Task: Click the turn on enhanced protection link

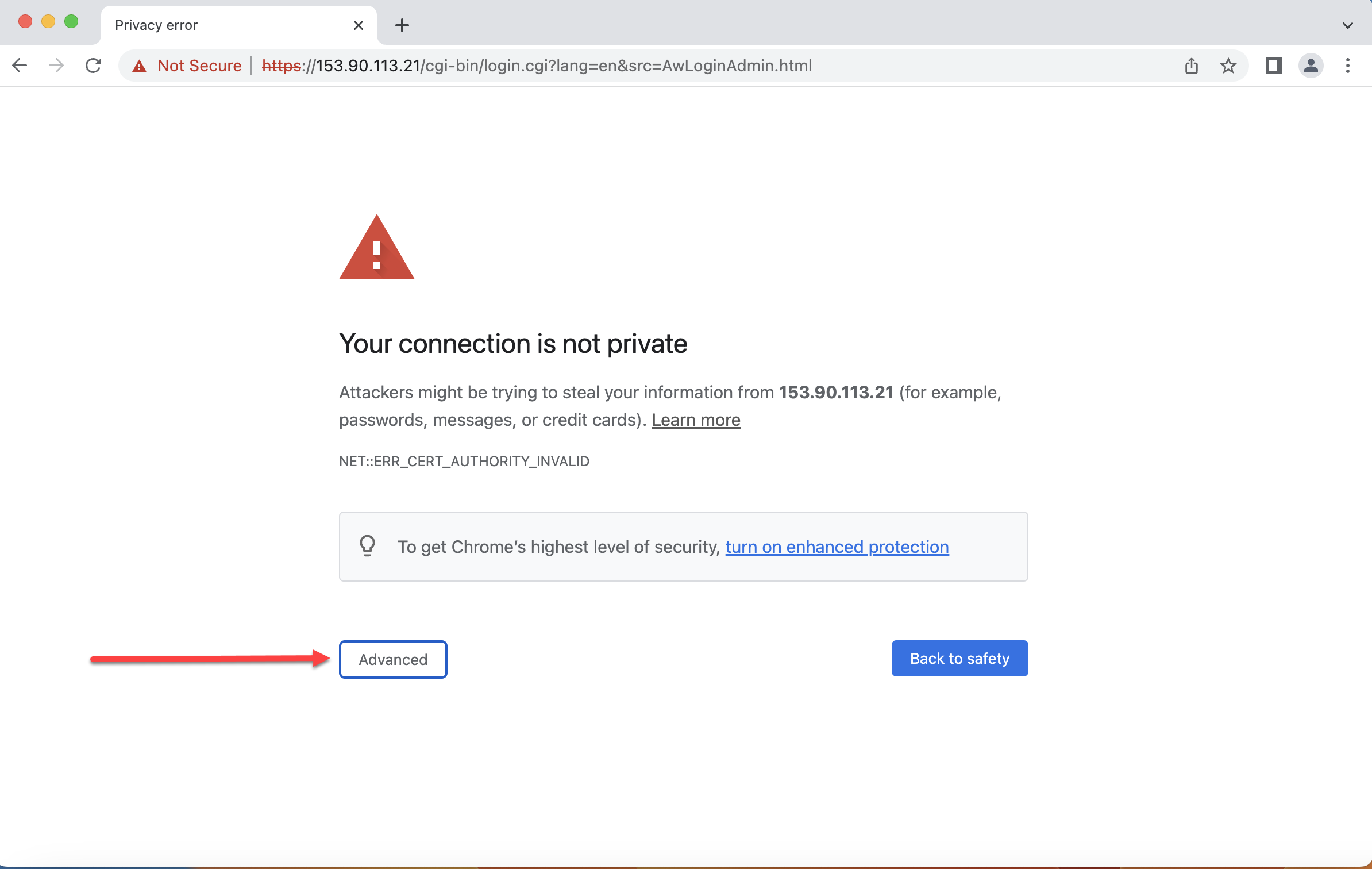Action: click(837, 546)
